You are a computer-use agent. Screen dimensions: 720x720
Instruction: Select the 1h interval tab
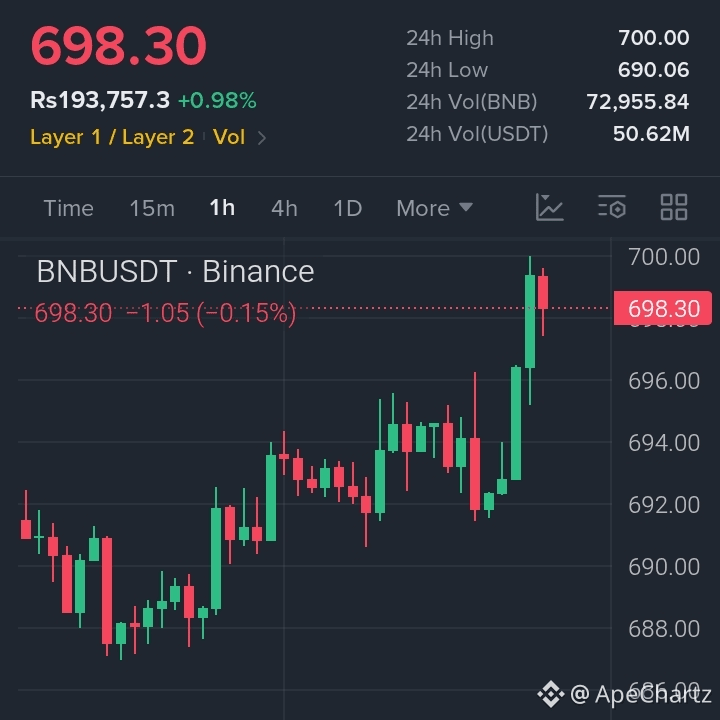pos(222,208)
